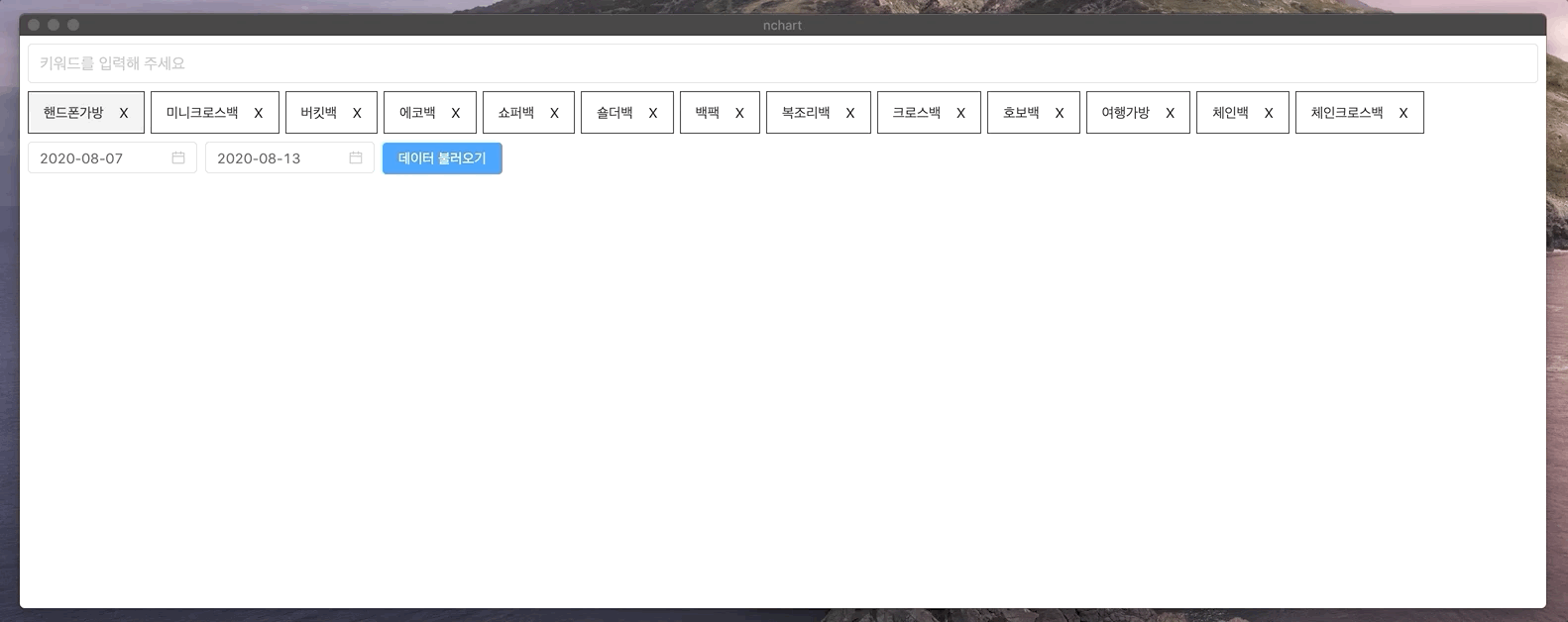This screenshot has height=622, width=1568.
Task: Remove the 체인크로스백 keyword with its X
Action: 1403,113
